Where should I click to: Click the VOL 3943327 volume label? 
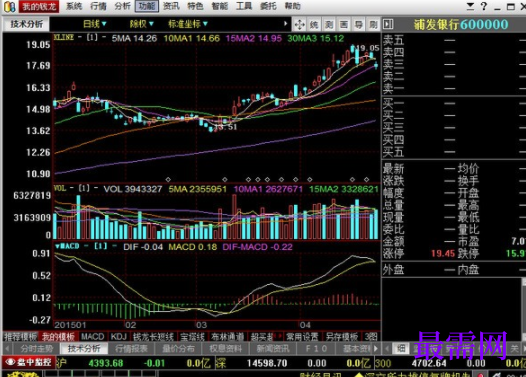click(x=133, y=189)
